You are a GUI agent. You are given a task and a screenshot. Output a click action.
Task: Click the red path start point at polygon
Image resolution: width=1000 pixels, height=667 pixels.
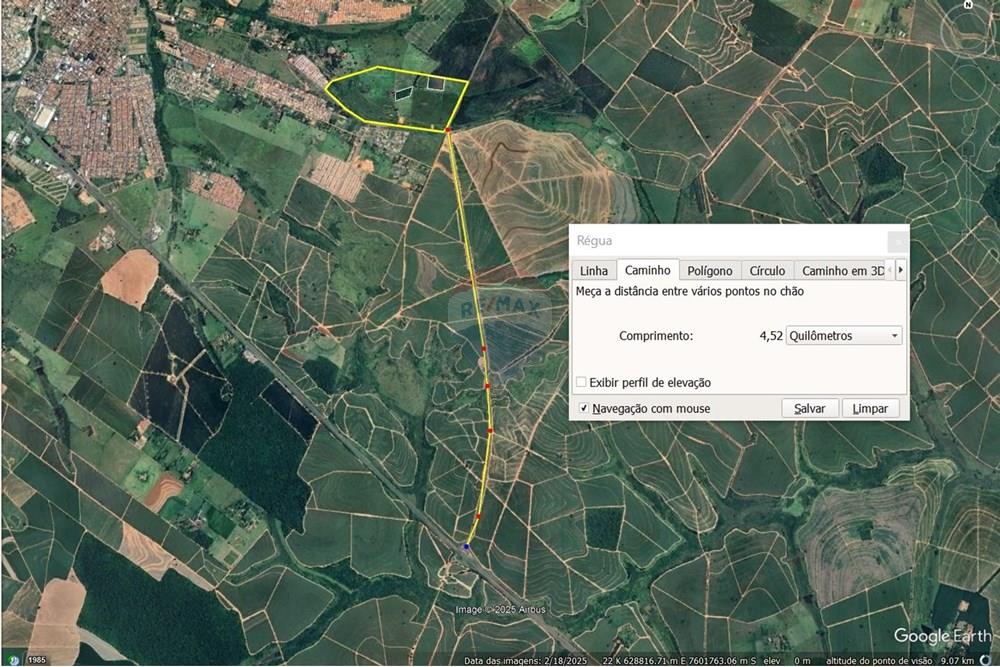point(448,130)
